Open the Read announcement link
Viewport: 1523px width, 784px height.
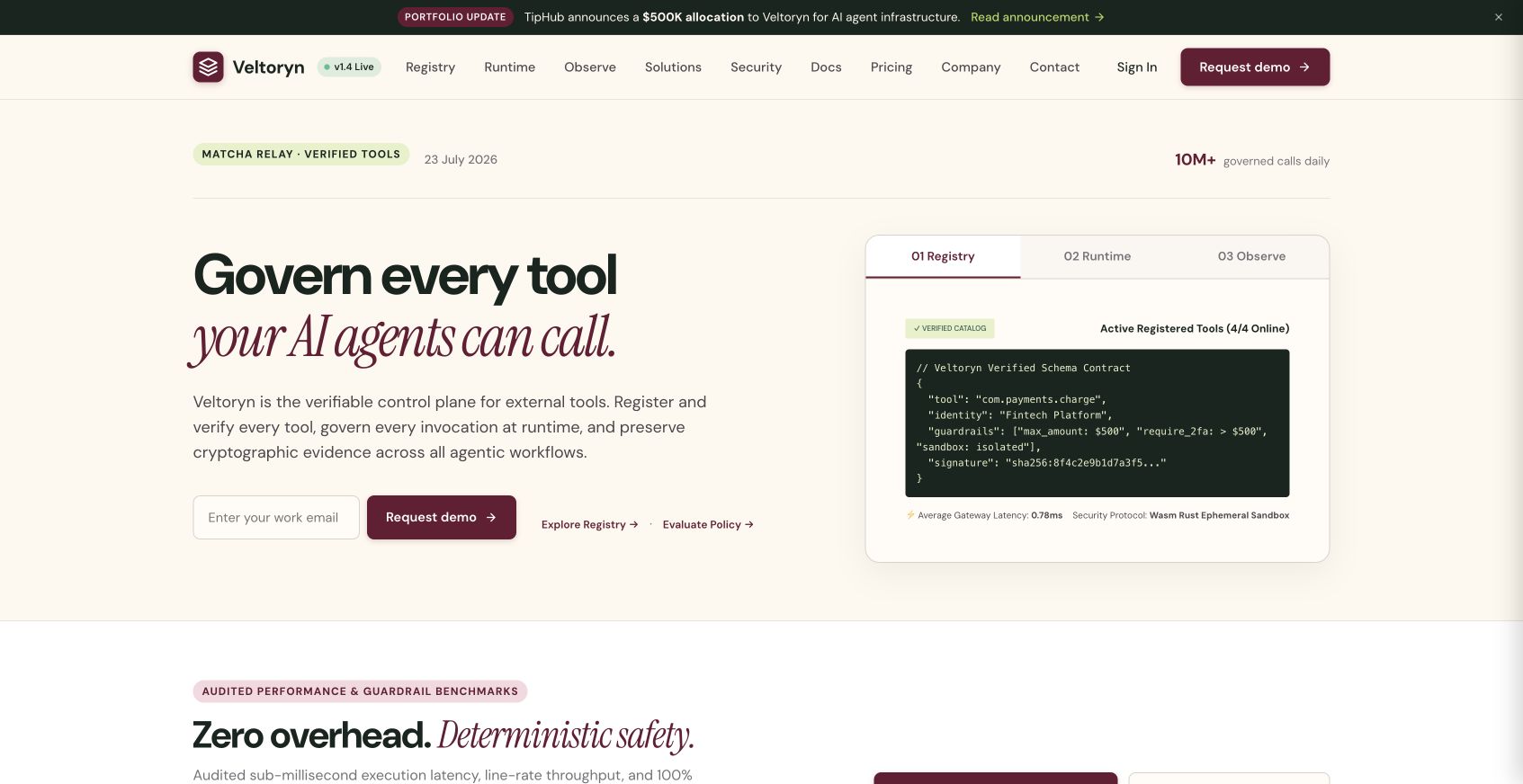1037,17
